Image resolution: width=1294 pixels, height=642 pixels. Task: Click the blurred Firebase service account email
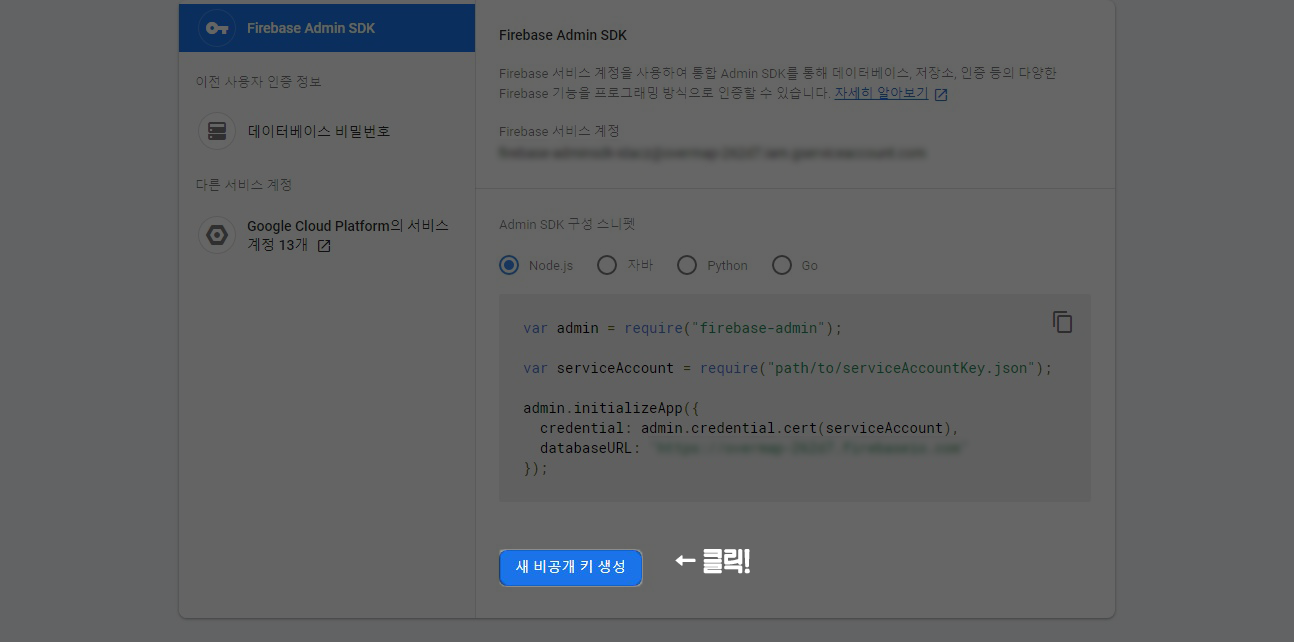click(712, 153)
